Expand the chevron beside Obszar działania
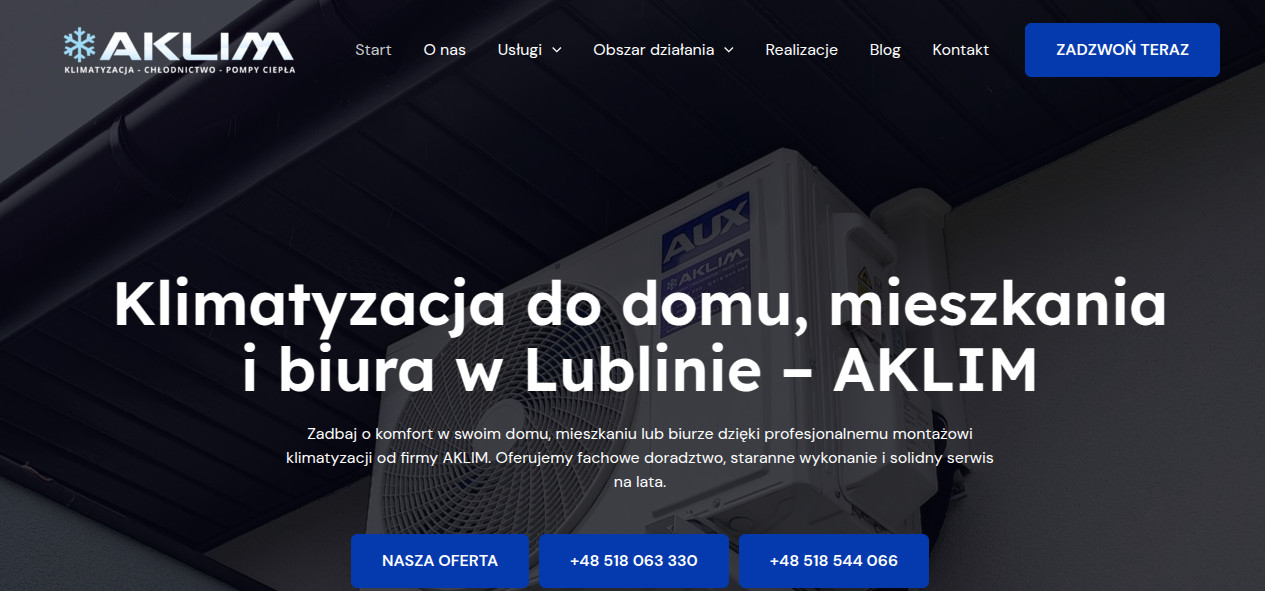1265x591 pixels. coord(728,50)
